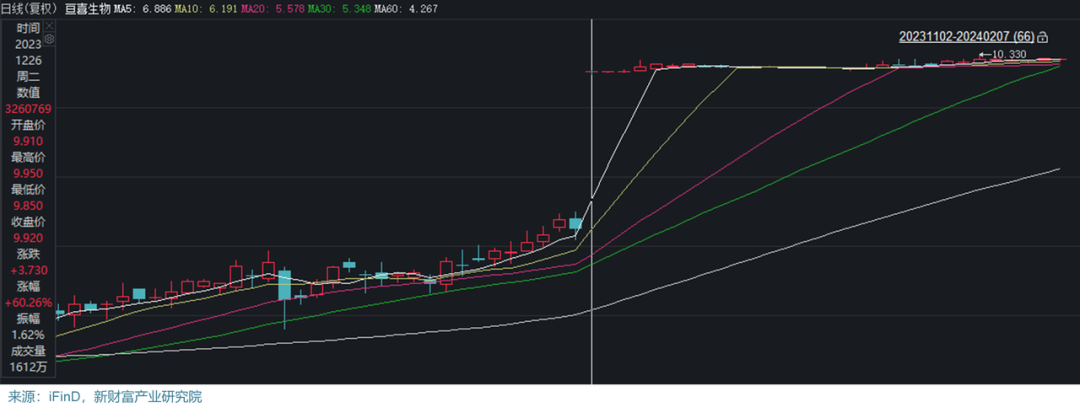Click the 日线(复权) period label

pos(29,9)
